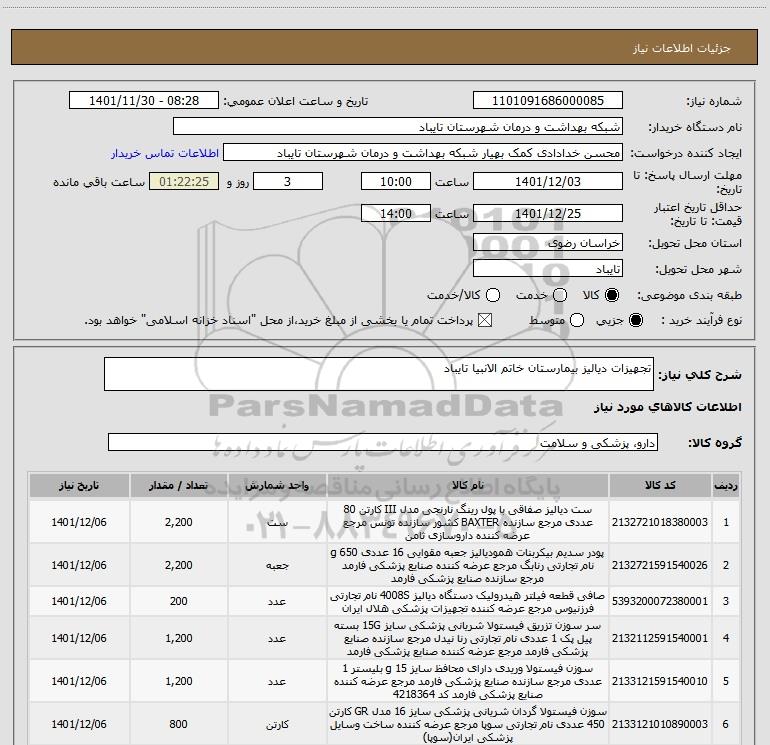Click the تاریخ نیاز column header

point(79,486)
